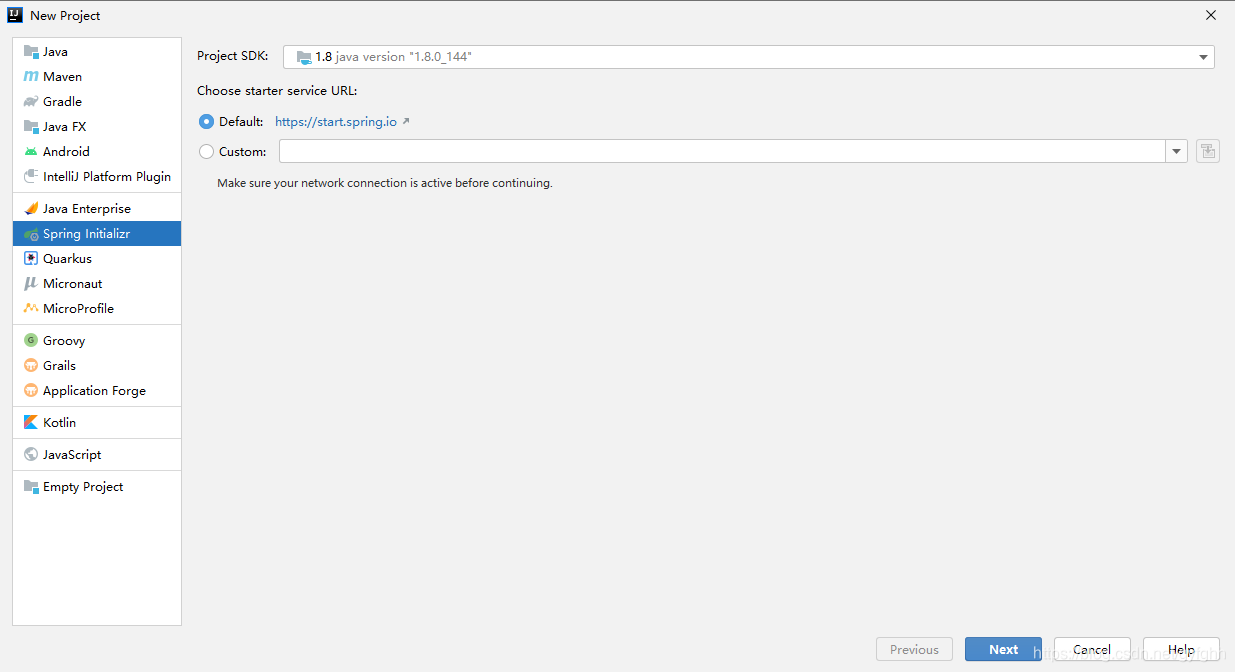Select the Grails list entry text

click(x=59, y=365)
